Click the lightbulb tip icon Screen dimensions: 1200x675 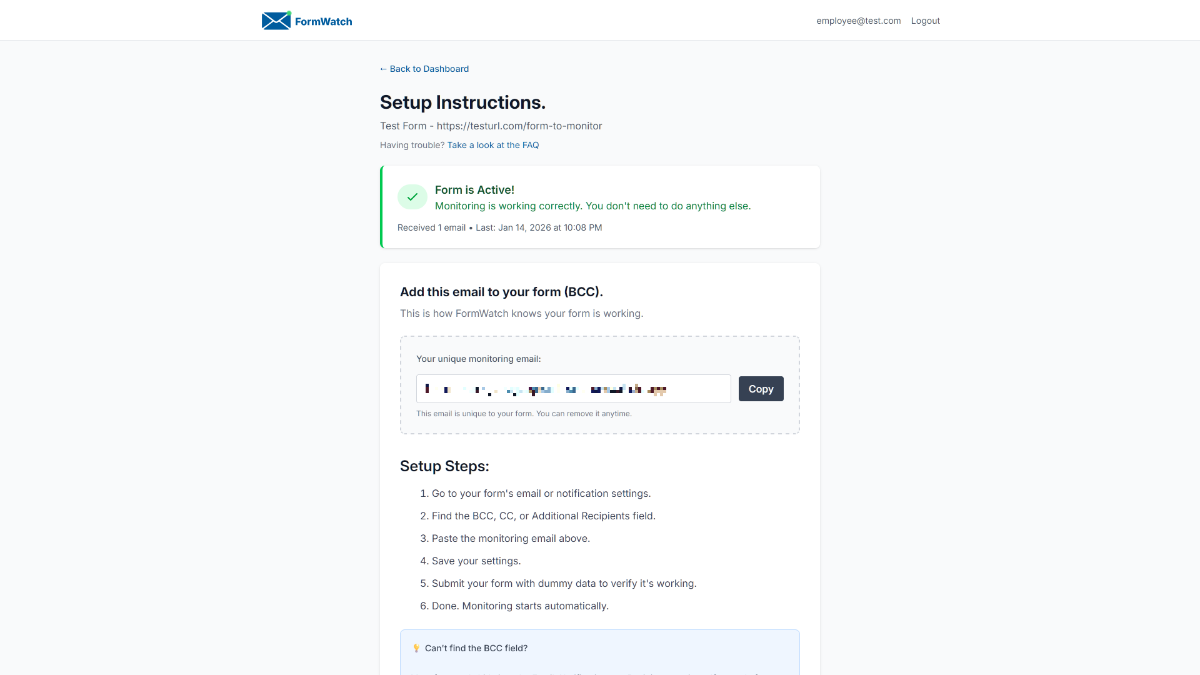click(416, 648)
